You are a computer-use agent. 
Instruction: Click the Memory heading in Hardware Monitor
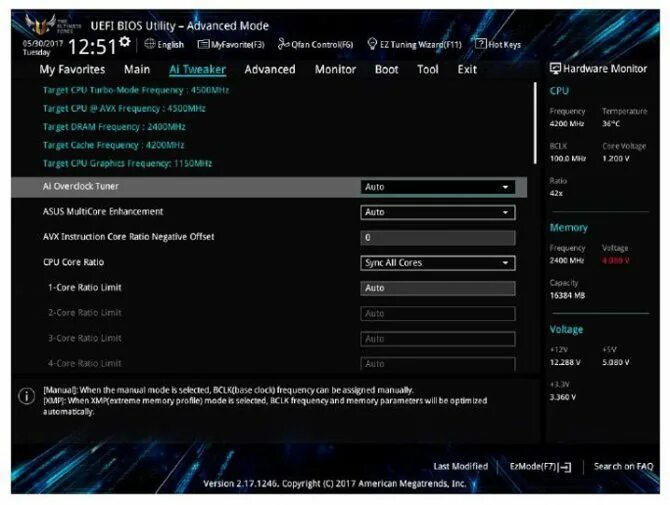tap(569, 227)
